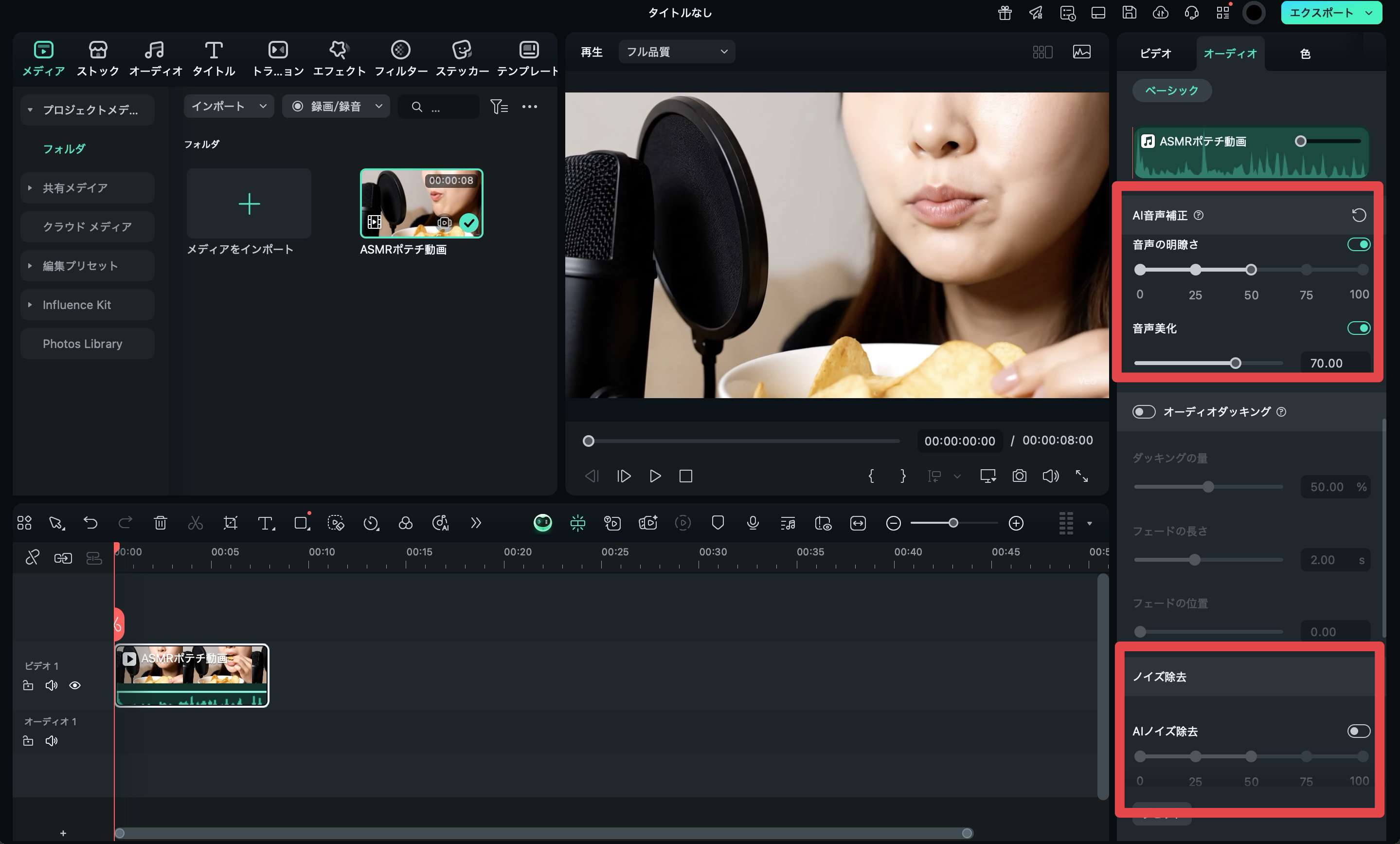Collapse the Project Media (プロジェクトメデ...) tree item

point(30,110)
